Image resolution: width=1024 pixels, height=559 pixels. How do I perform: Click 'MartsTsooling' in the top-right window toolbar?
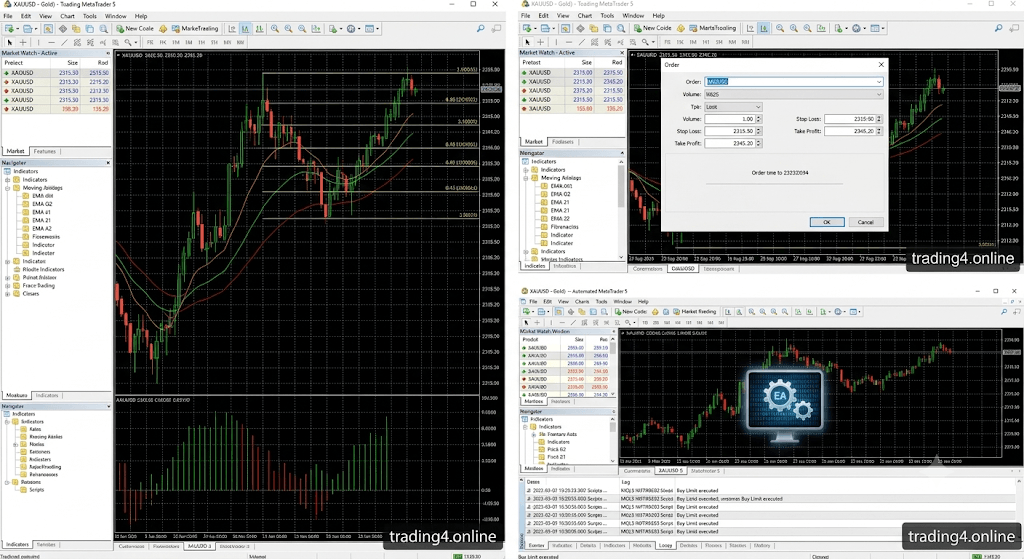[712, 28]
